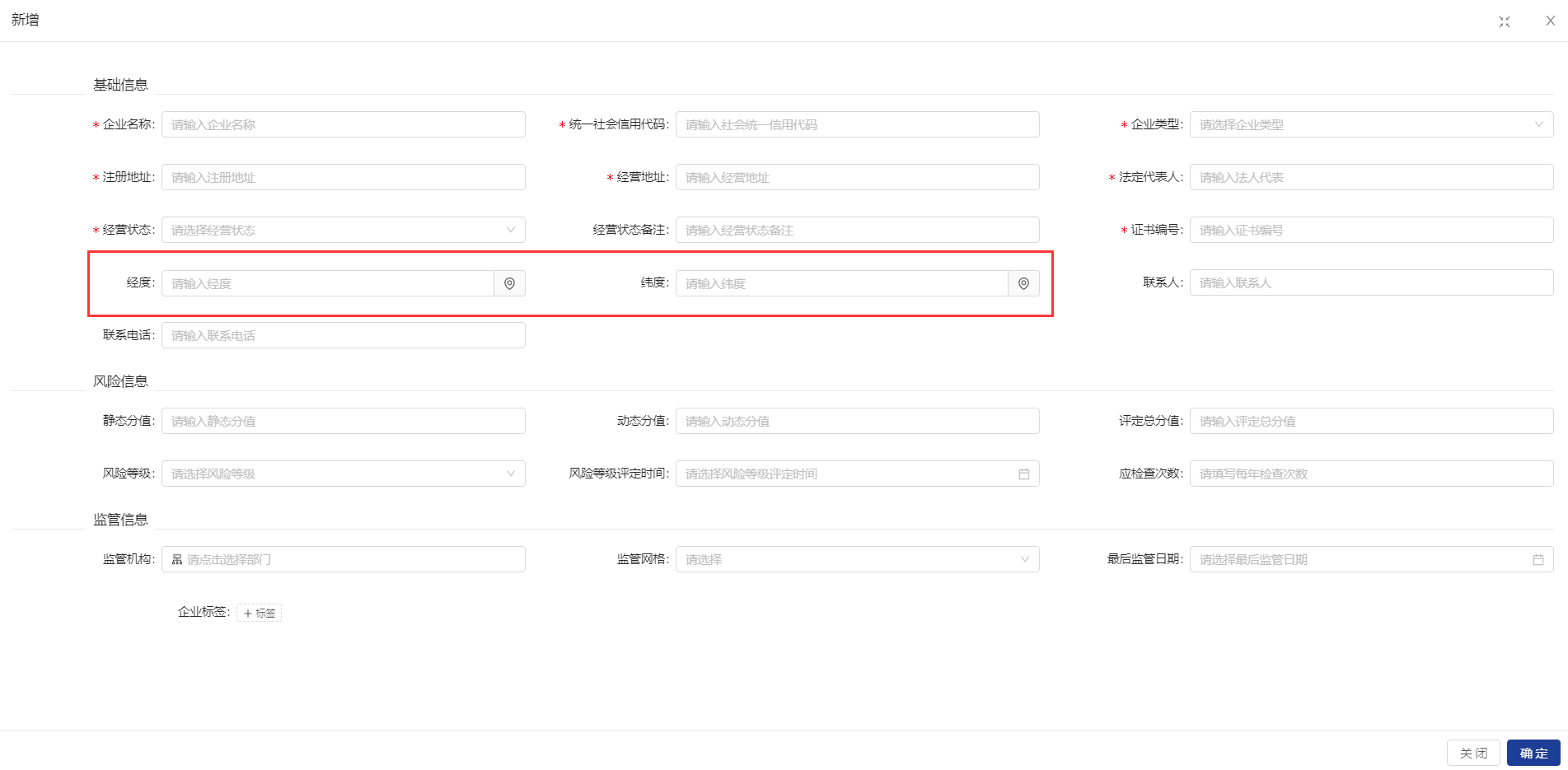Close the 新增 dialog with X icon
Image resolution: width=1568 pixels, height=770 pixels.
pyautogui.click(x=1550, y=21)
